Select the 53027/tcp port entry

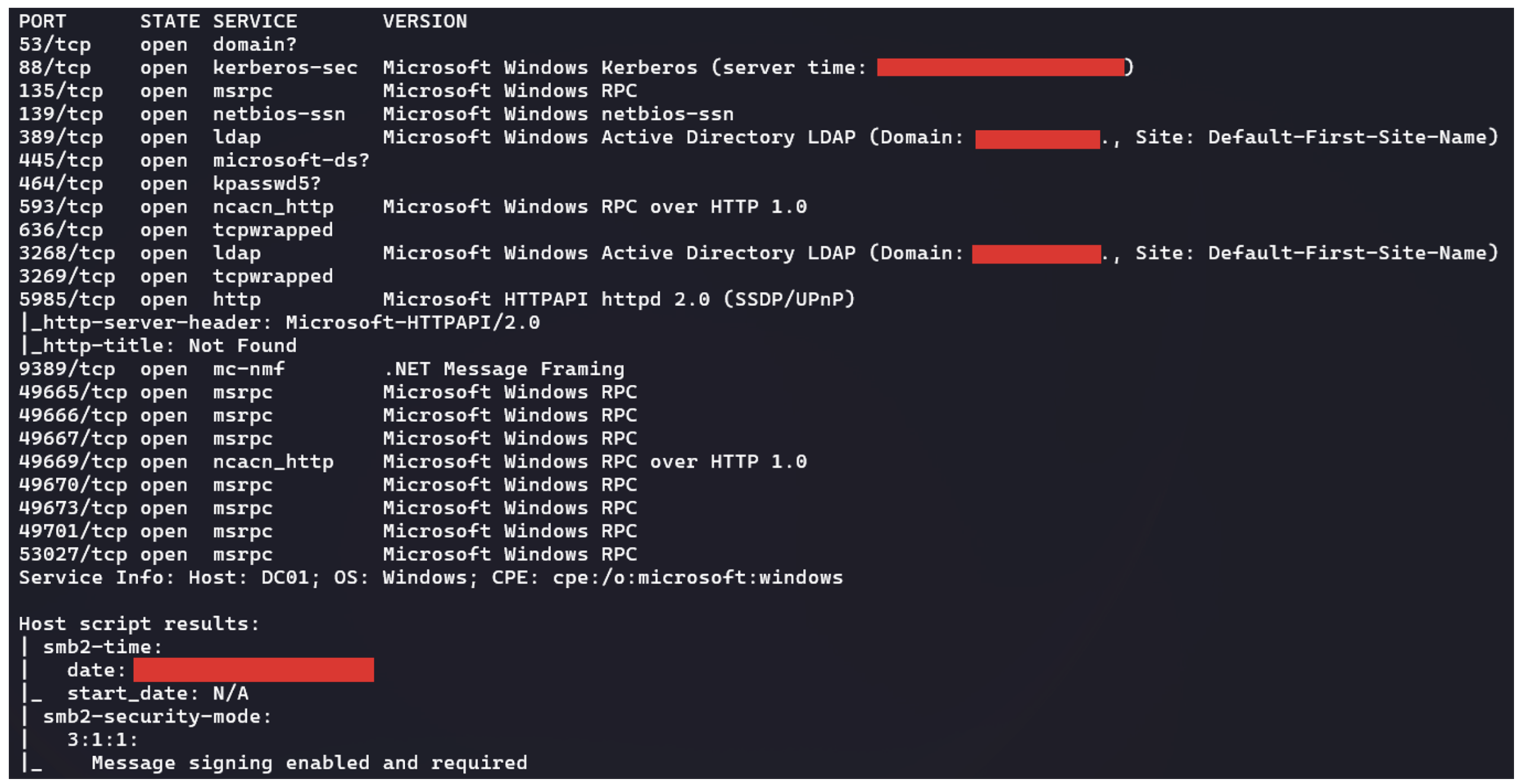(x=72, y=554)
